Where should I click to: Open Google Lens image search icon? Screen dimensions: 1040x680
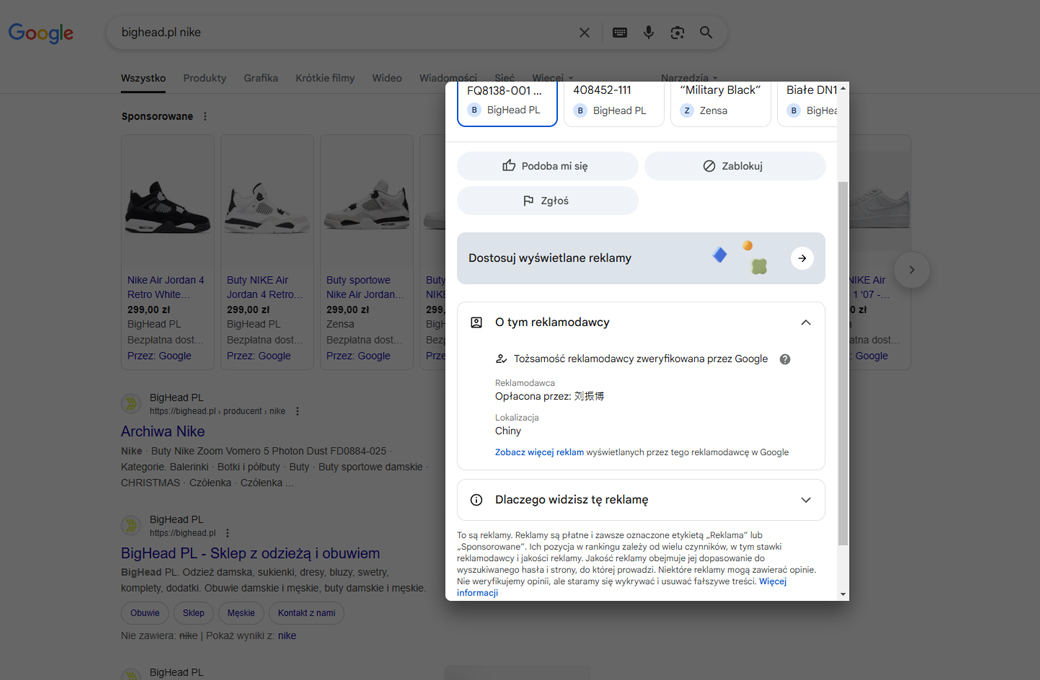tap(677, 33)
